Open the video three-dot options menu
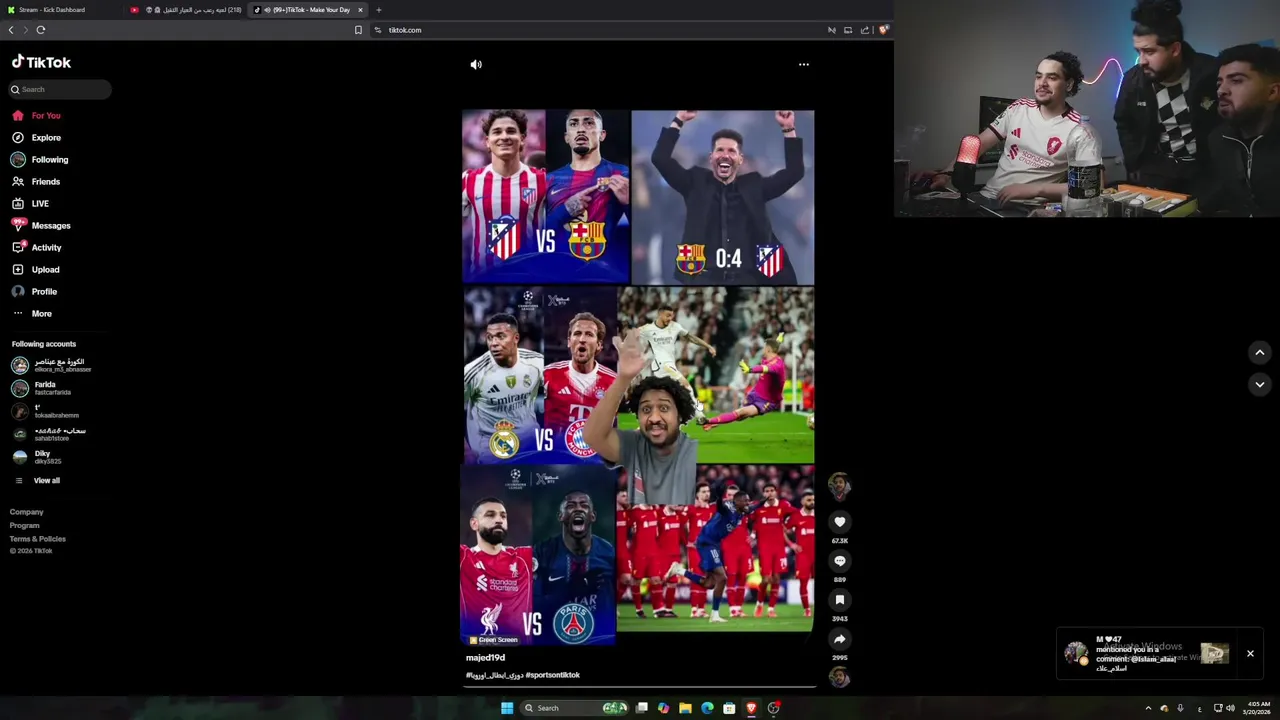The width and height of the screenshot is (1280, 720). [x=803, y=64]
